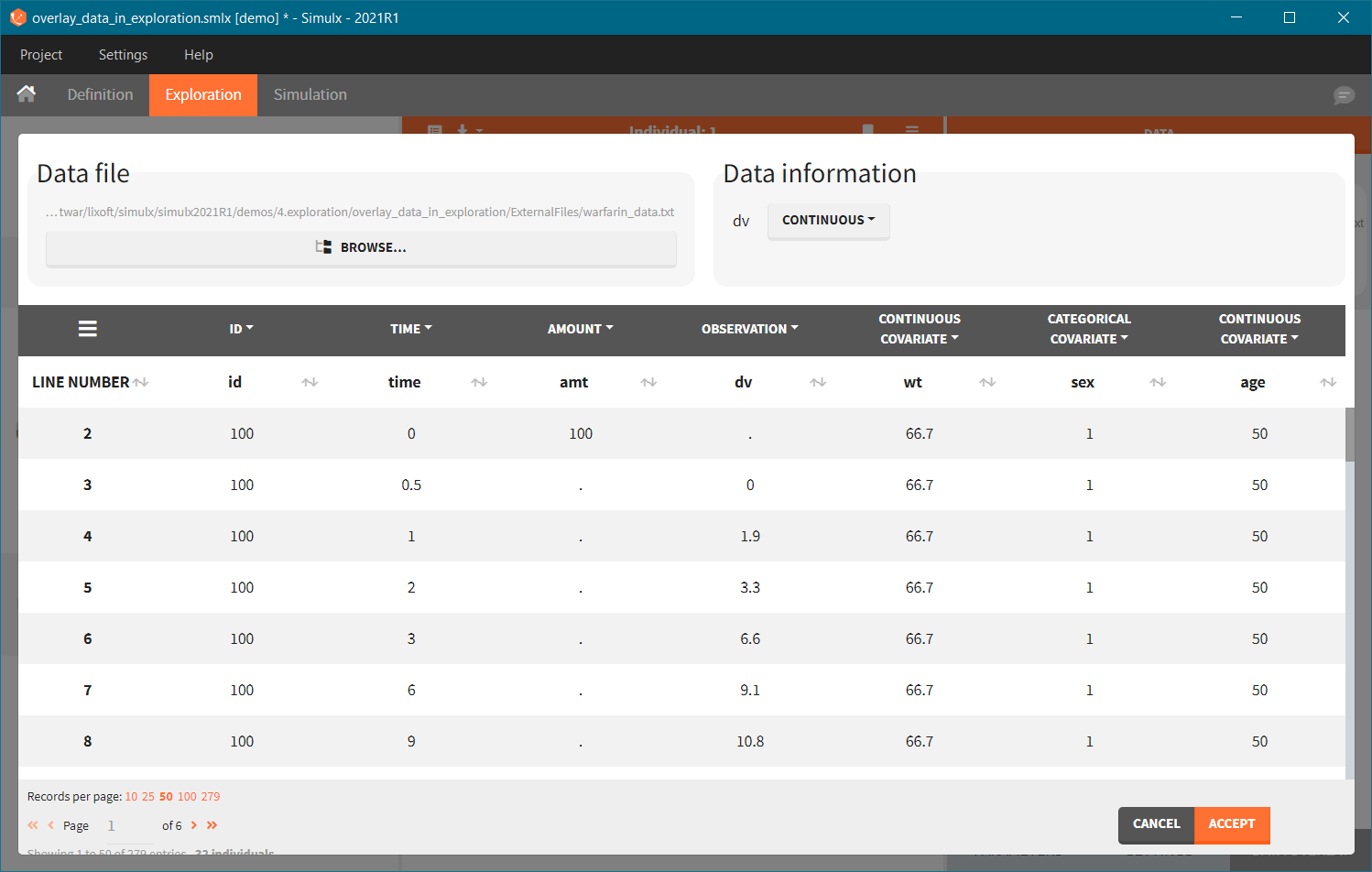Sort by the dv column arrows
Viewport: 1372px width, 872px height.
[x=818, y=382]
